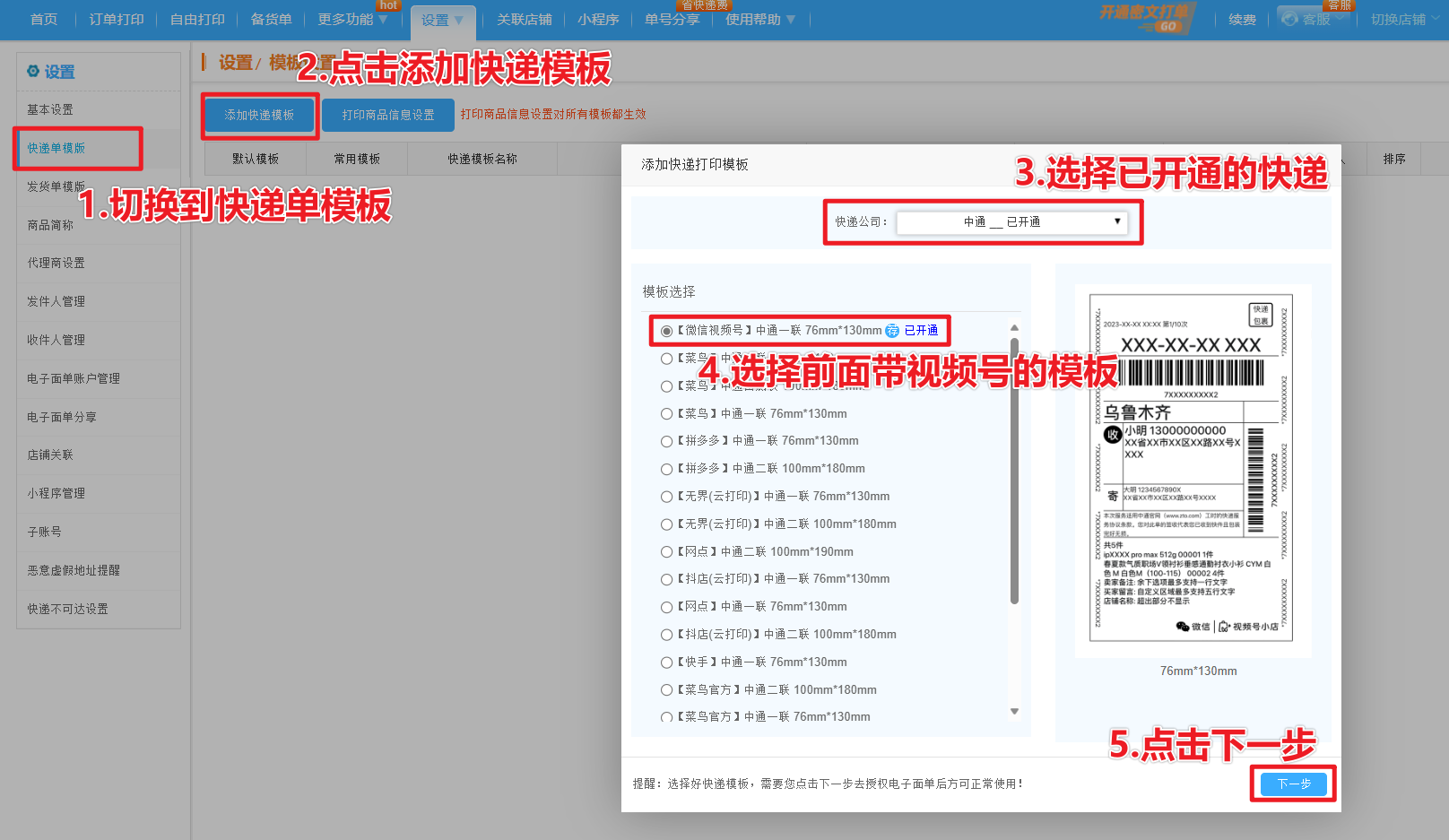This screenshot has width=1449, height=840.
Task: Open 恶意虚假地址提醒 in the sidebar
Action: [x=98, y=570]
